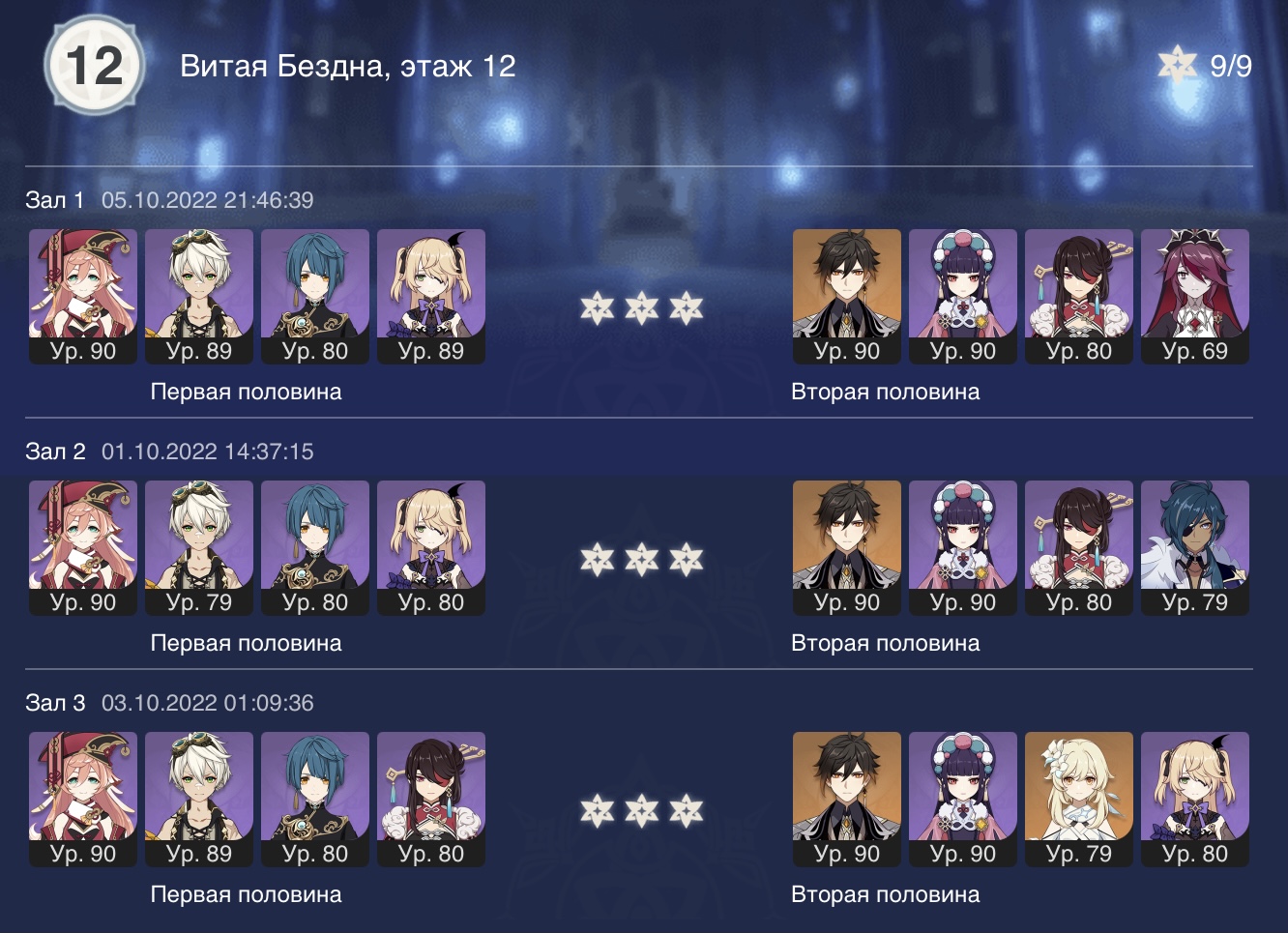
Task: Click Вторая половина label in chamber 2
Action: (886, 643)
